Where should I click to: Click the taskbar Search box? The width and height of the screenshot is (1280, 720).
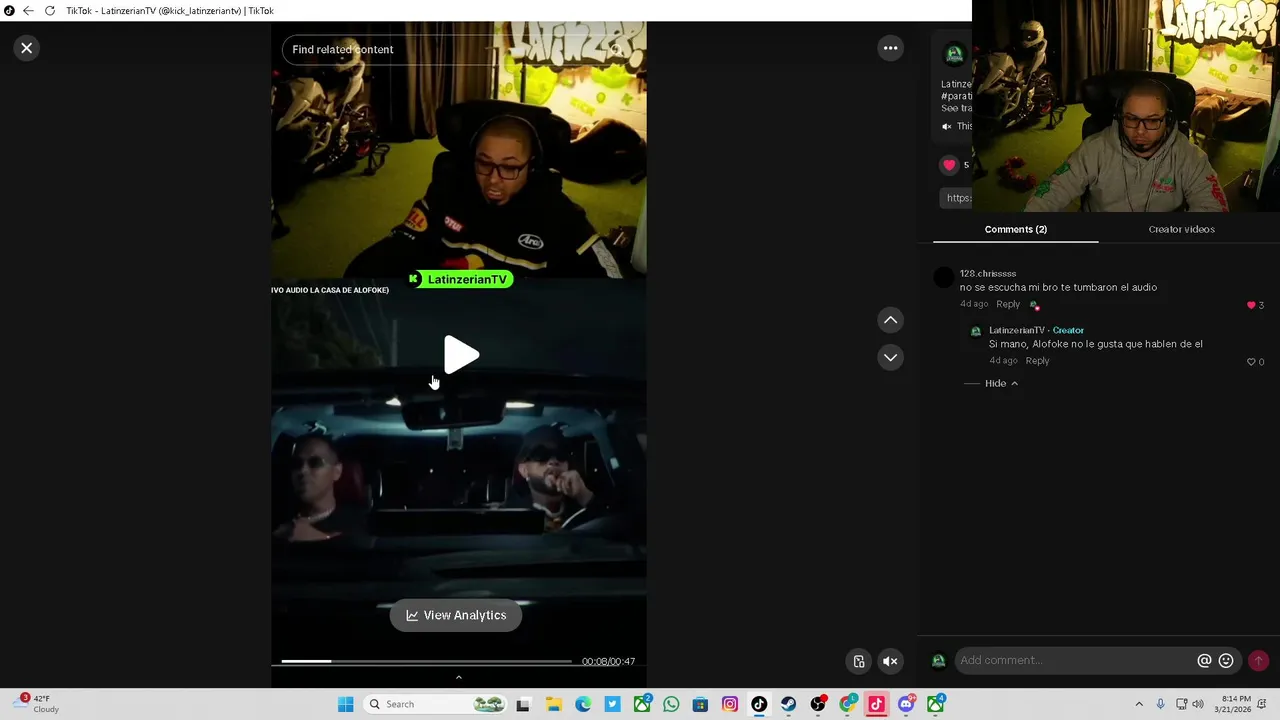tap(435, 704)
